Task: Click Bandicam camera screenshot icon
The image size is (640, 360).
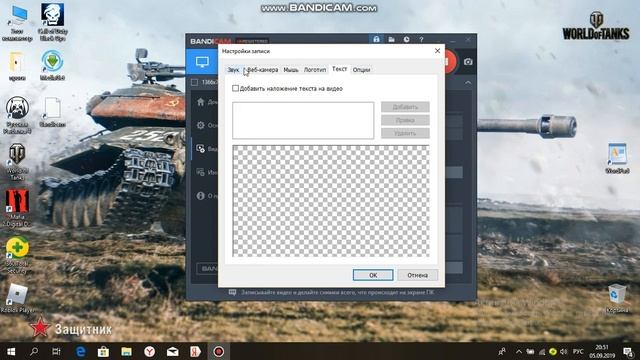Action: point(468,62)
